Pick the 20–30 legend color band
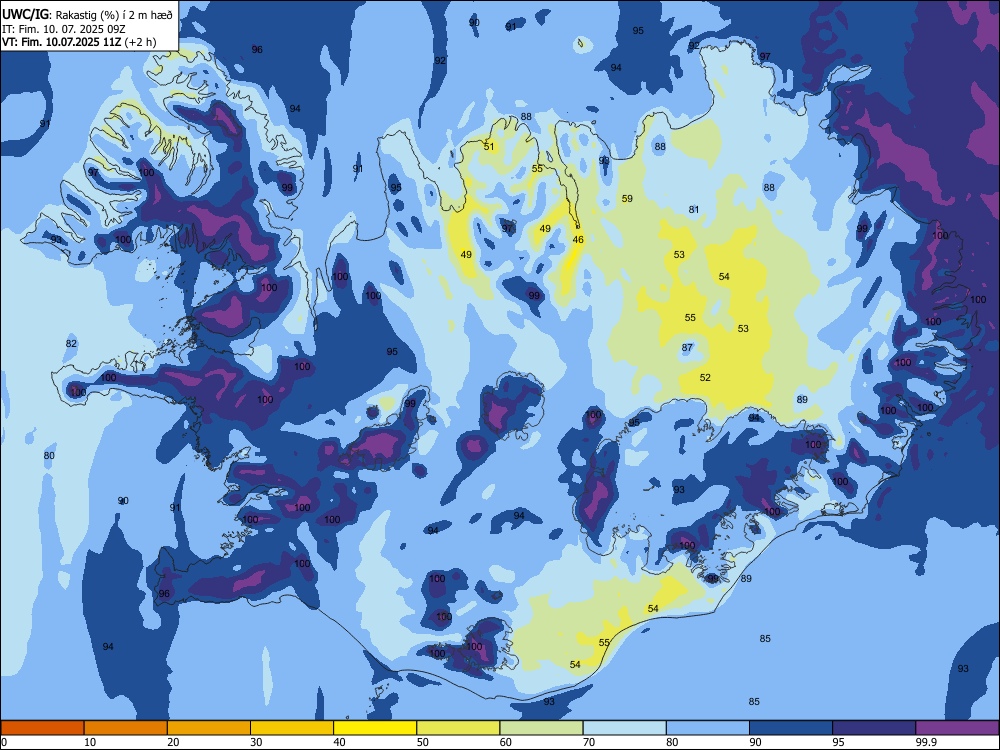 [x=209, y=728]
